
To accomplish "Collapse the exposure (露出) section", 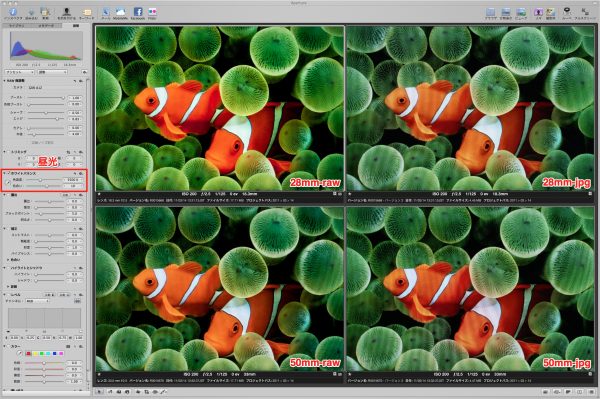I will [x=4, y=195].
